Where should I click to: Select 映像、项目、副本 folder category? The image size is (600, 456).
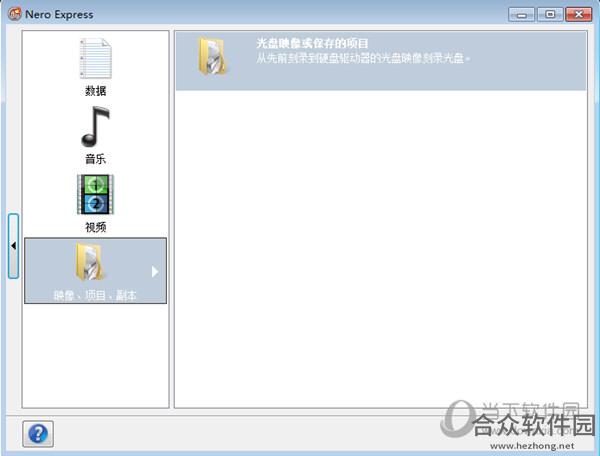96,271
